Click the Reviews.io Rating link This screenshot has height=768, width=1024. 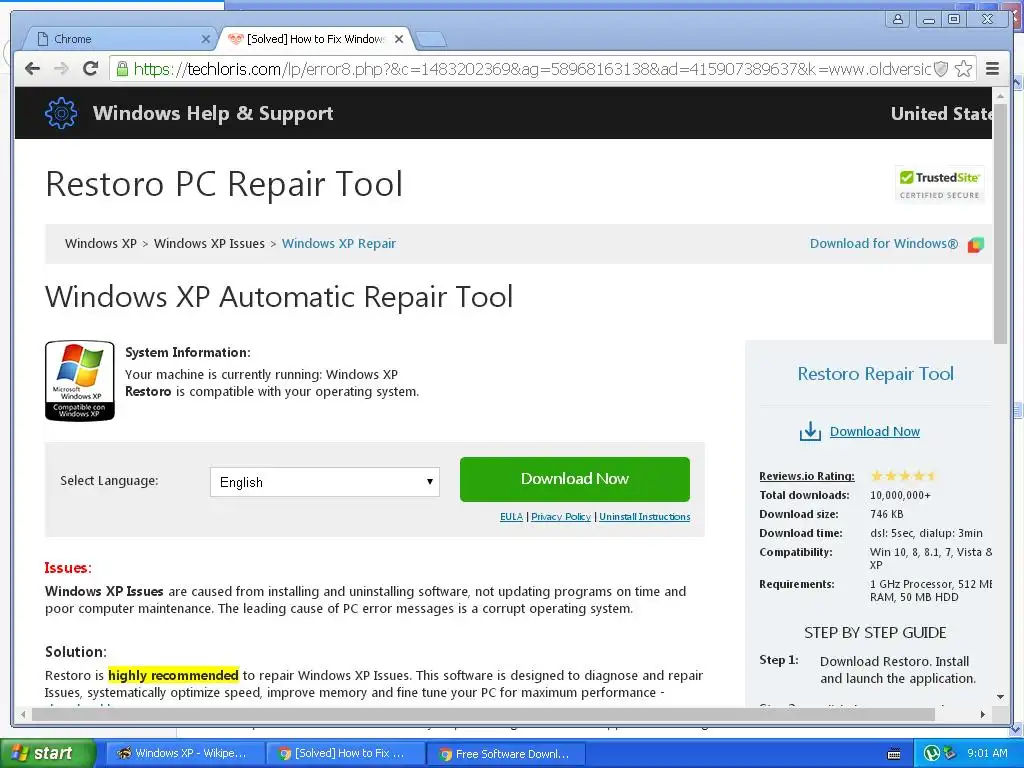pos(807,476)
